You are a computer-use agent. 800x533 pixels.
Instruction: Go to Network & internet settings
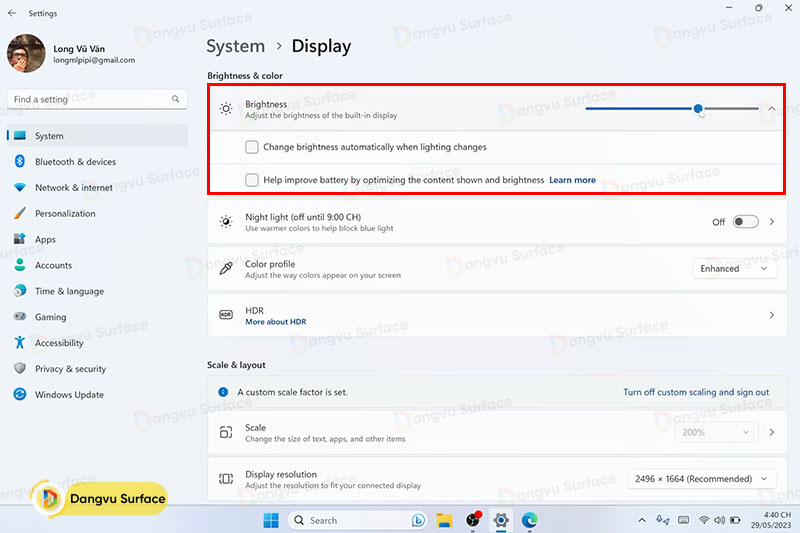click(x=73, y=188)
